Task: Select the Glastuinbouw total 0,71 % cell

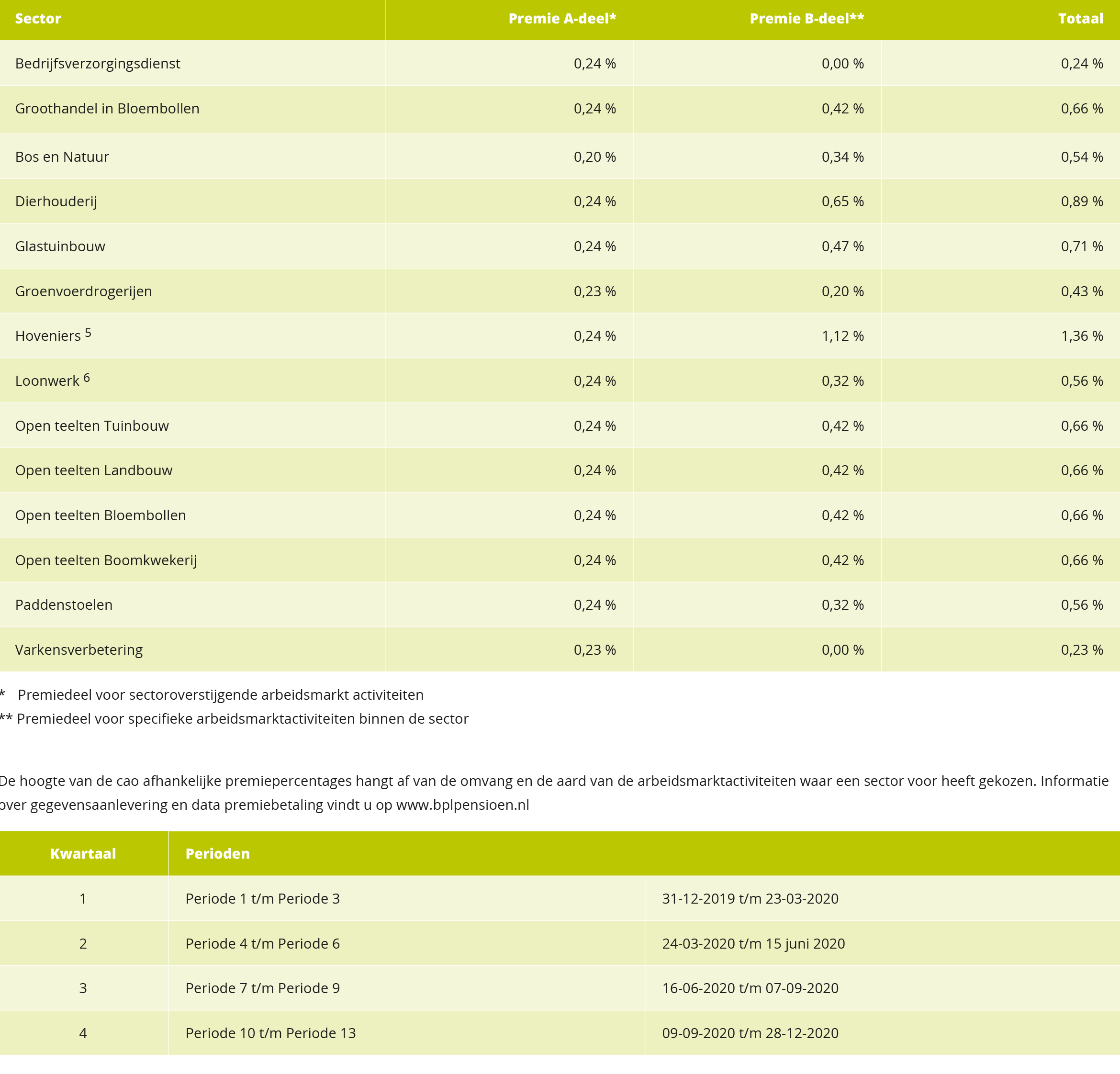Action: point(1081,247)
